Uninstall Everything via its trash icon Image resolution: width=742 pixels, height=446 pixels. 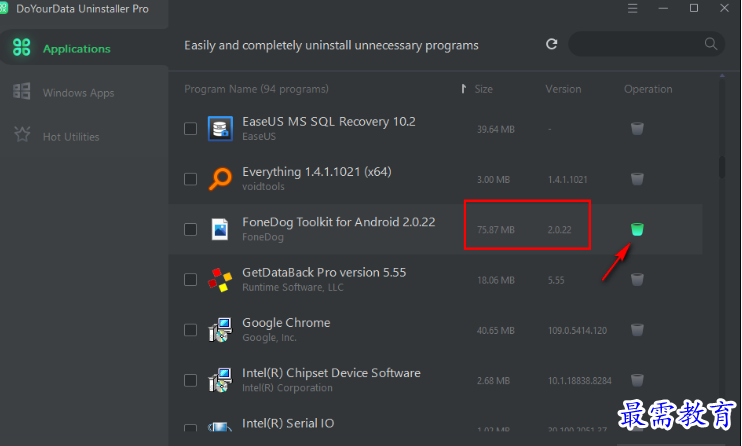click(637, 178)
